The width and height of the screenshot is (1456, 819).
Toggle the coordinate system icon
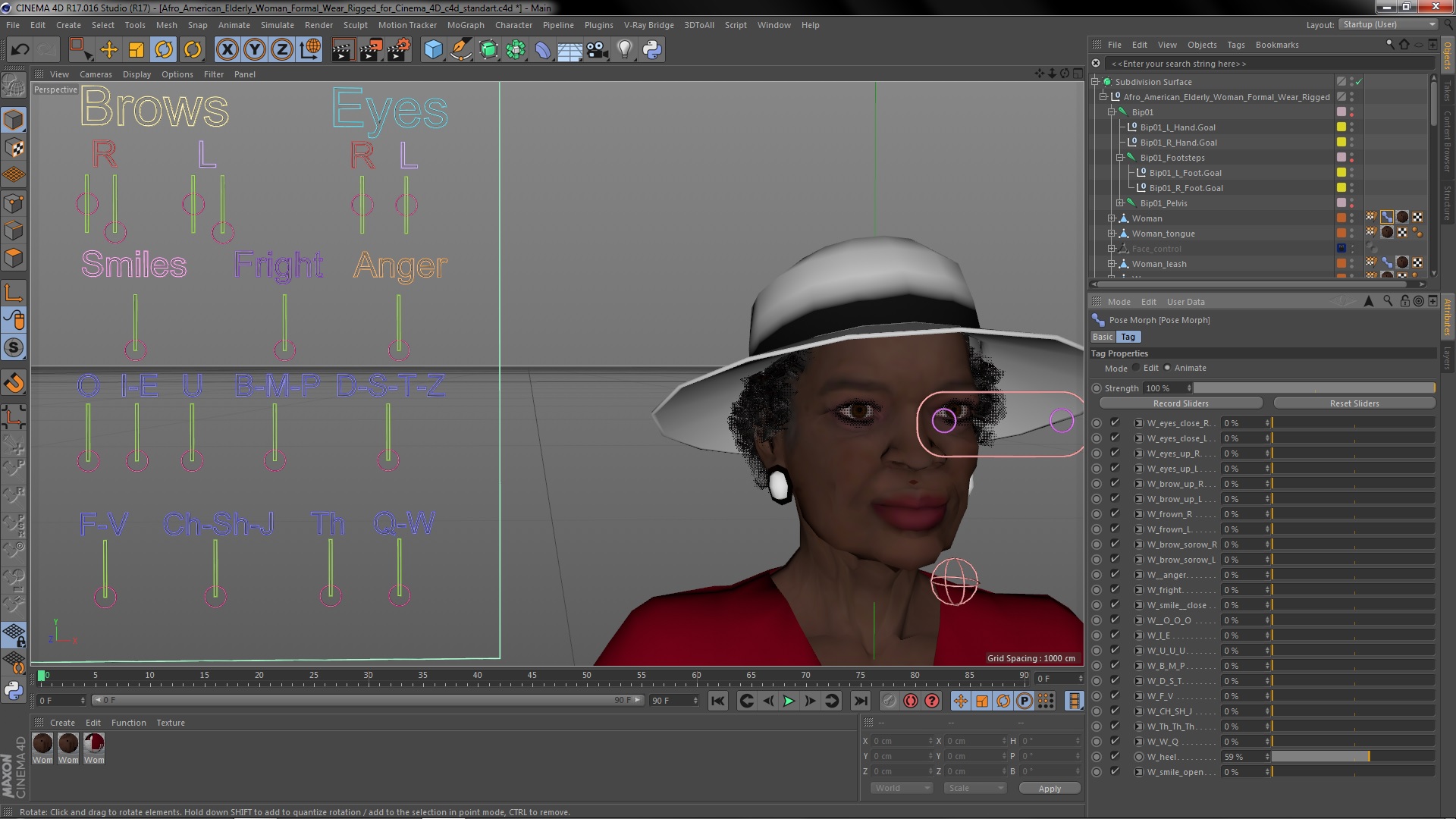(310, 50)
